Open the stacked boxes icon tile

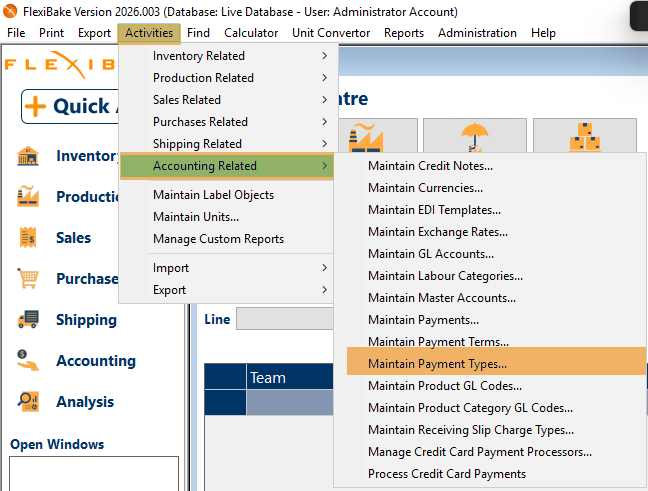pyautogui.click(x=585, y=136)
